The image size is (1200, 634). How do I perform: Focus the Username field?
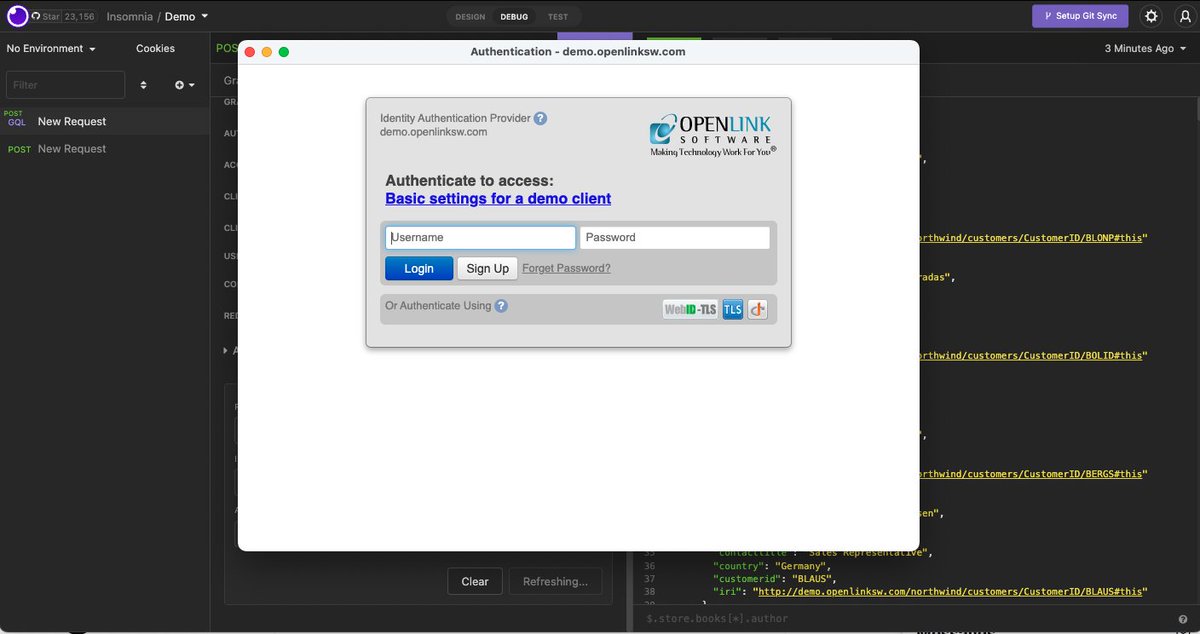click(480, 237)
